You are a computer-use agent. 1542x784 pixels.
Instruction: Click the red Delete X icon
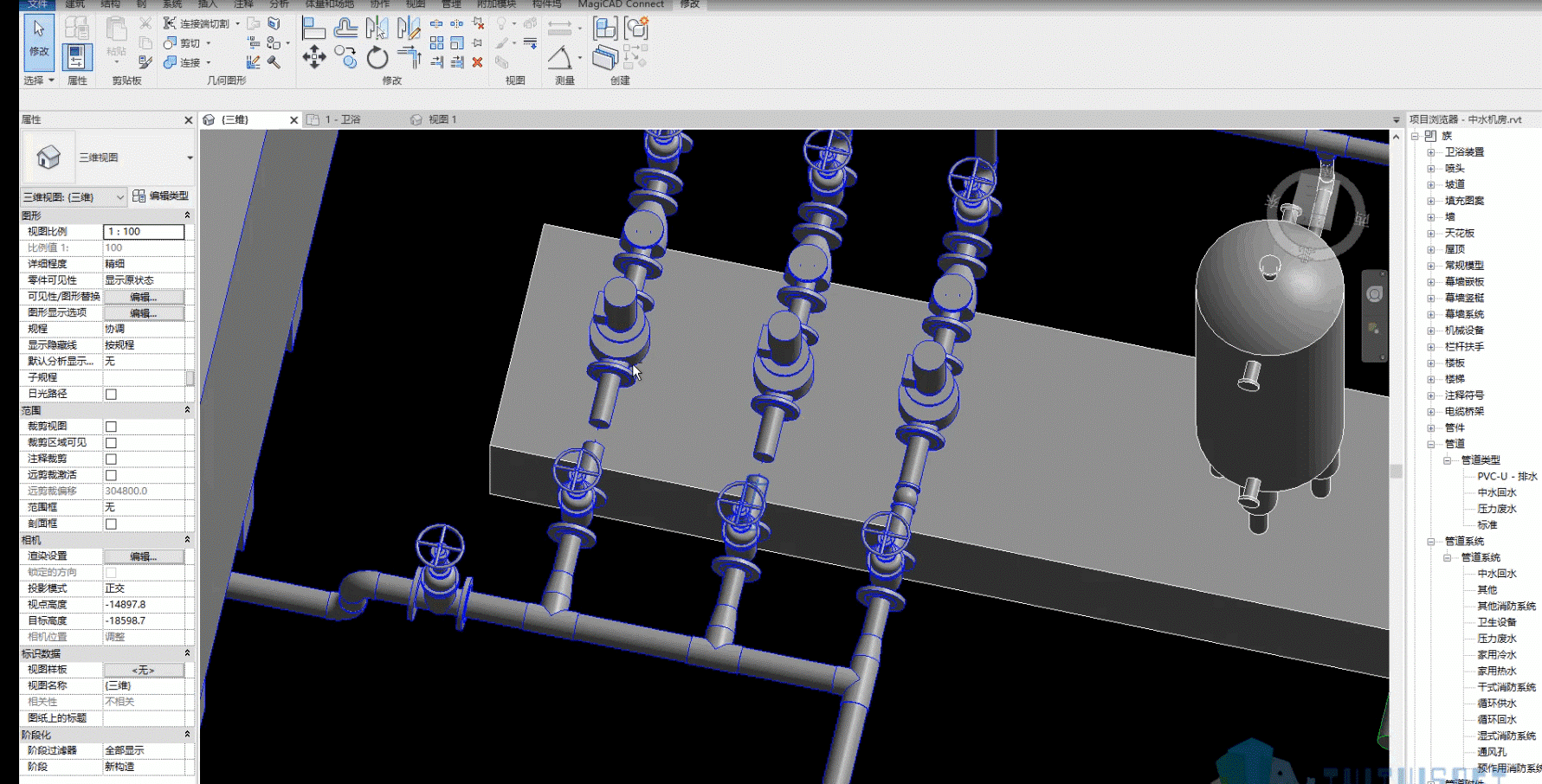pyautogui.click(x=477, y=62)
